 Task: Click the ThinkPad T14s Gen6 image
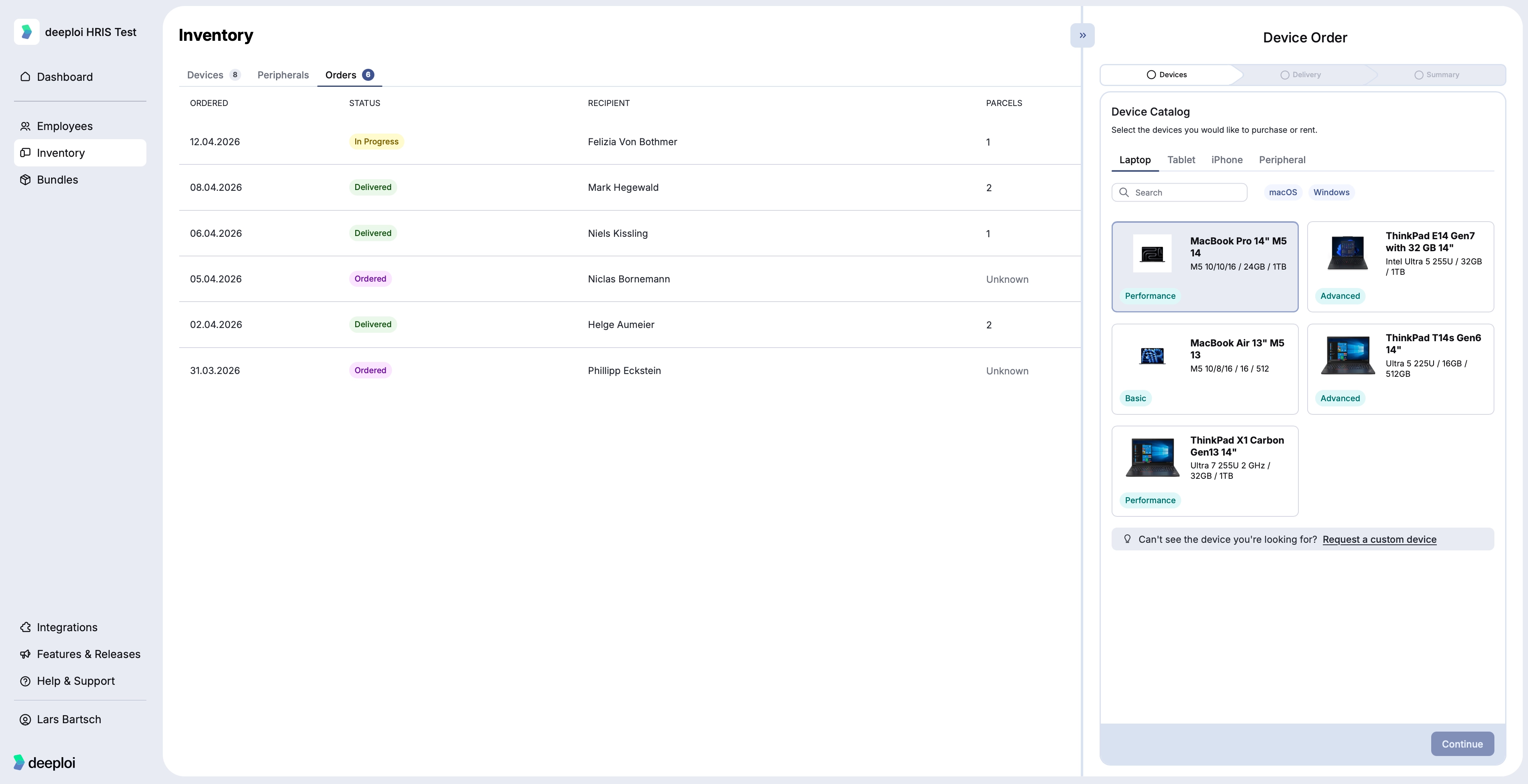coord(1347,355)
